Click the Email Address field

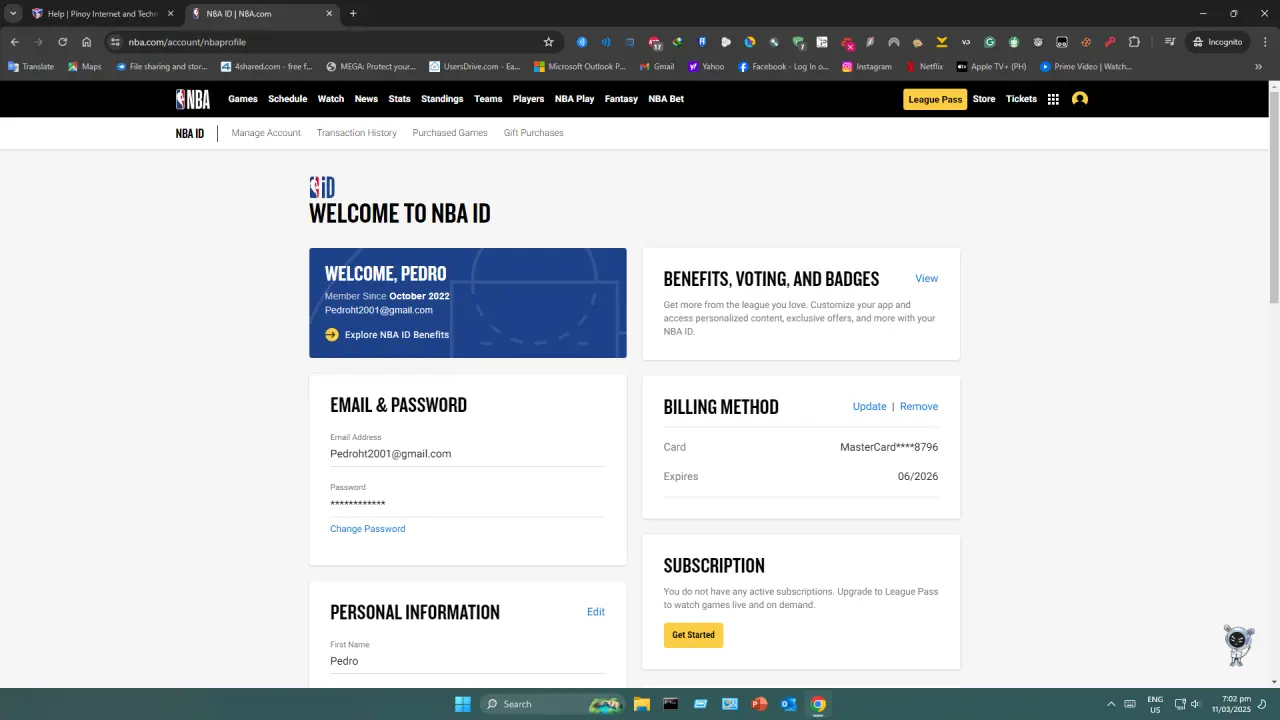pos(468,454)
